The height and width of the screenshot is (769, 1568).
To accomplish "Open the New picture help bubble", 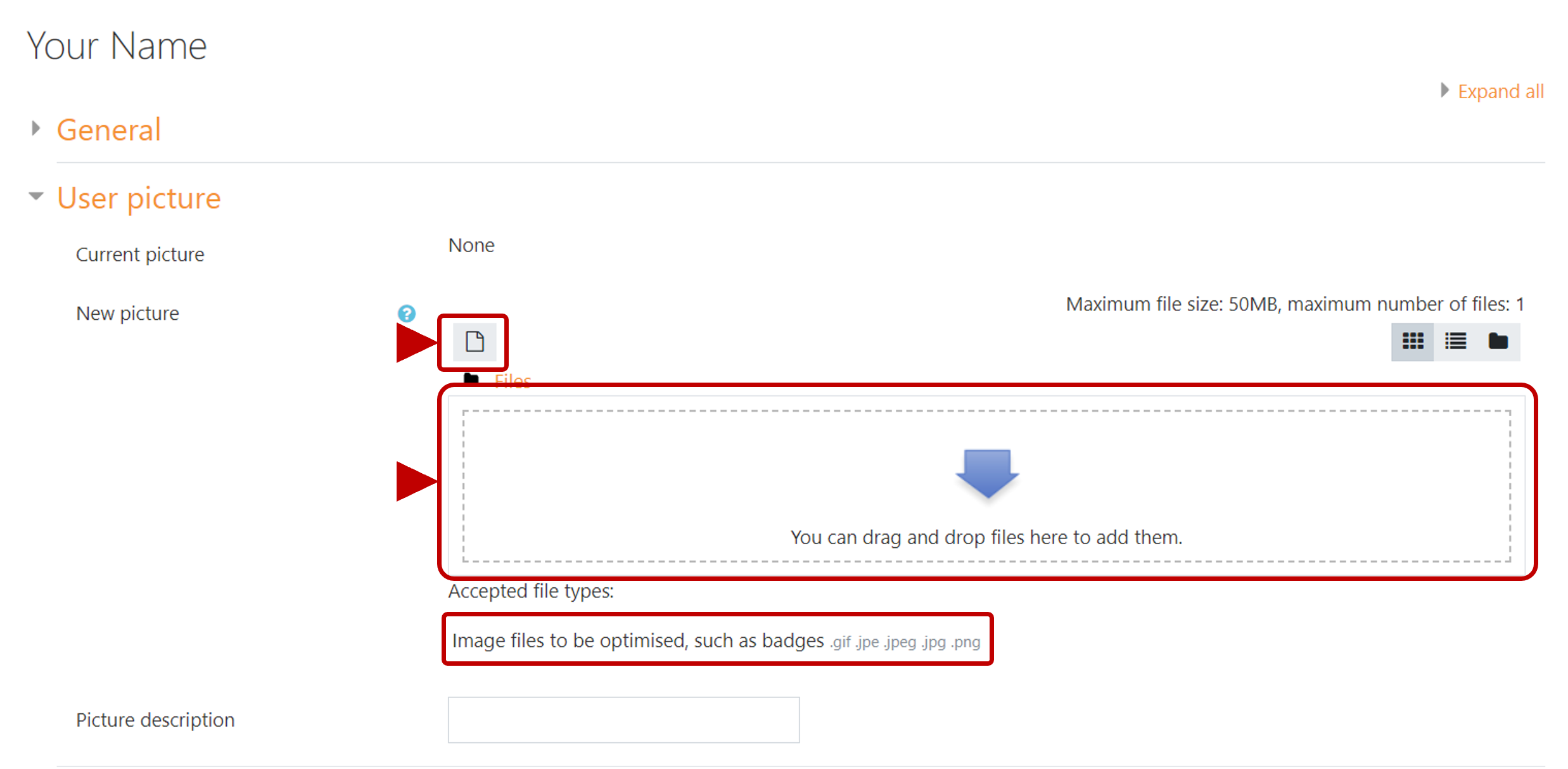I will [407, 314].
